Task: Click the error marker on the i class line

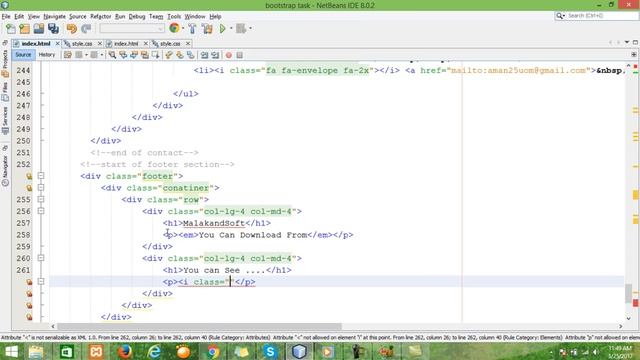Action: [x=29, y=282]
